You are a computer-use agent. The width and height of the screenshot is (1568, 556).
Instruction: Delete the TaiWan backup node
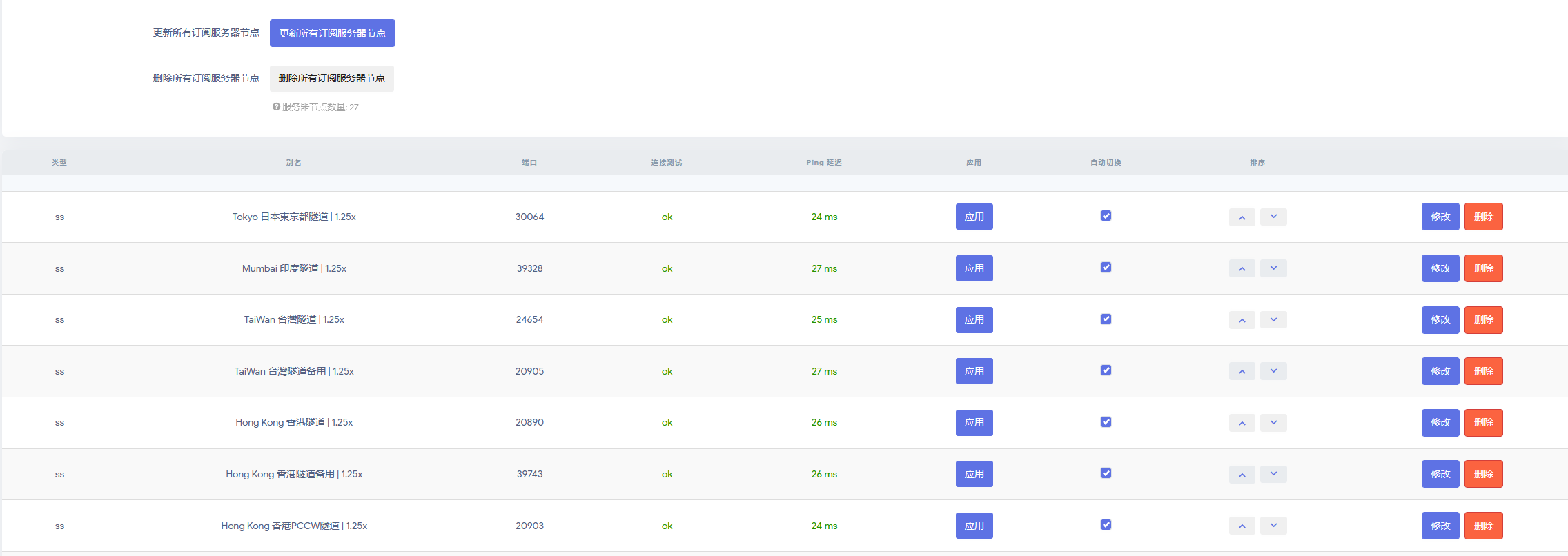tap(1483, 371)
